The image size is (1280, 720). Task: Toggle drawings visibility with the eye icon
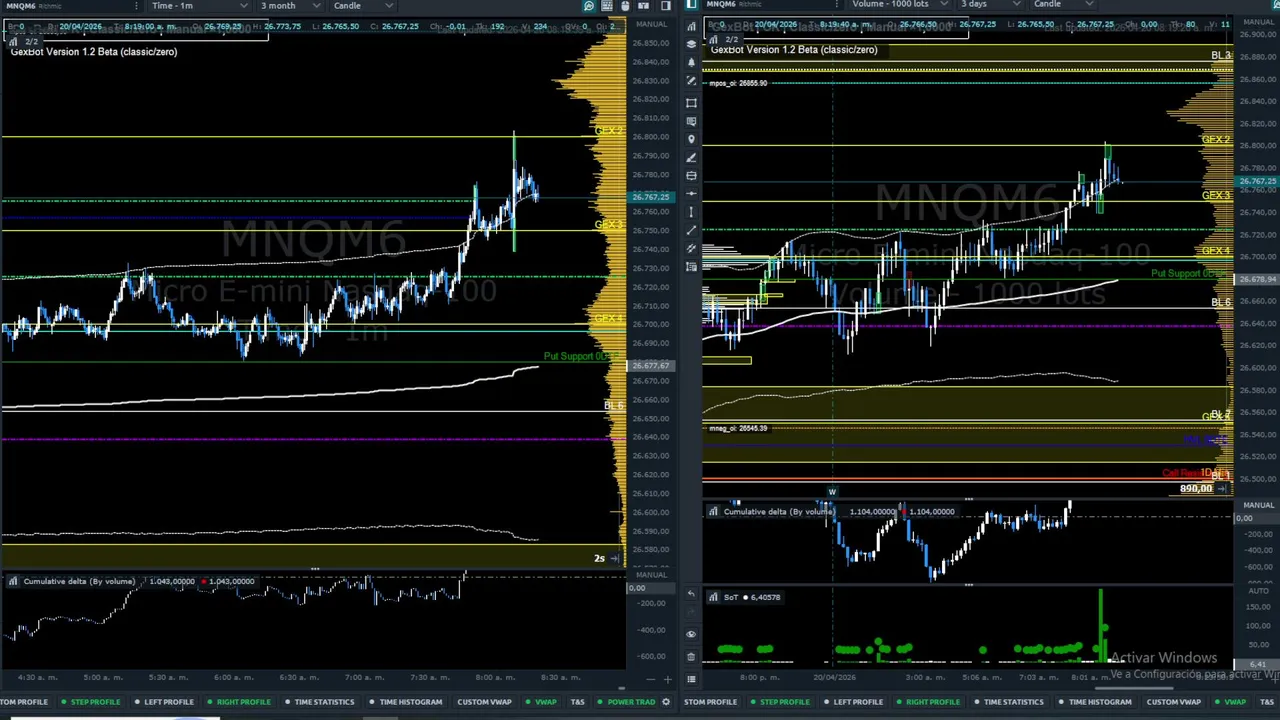691,634
